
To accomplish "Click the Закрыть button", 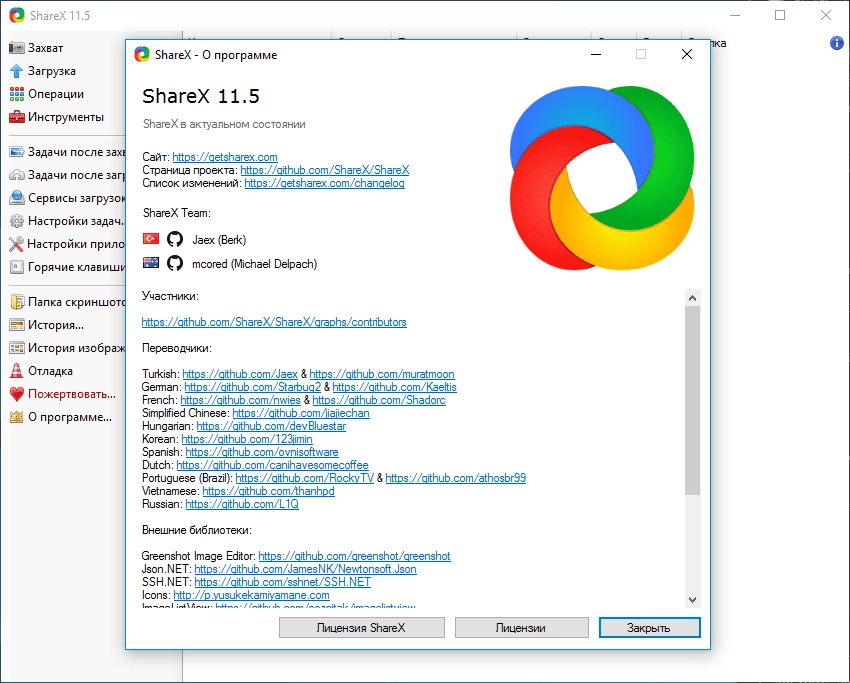I will (x=649, y=628).
